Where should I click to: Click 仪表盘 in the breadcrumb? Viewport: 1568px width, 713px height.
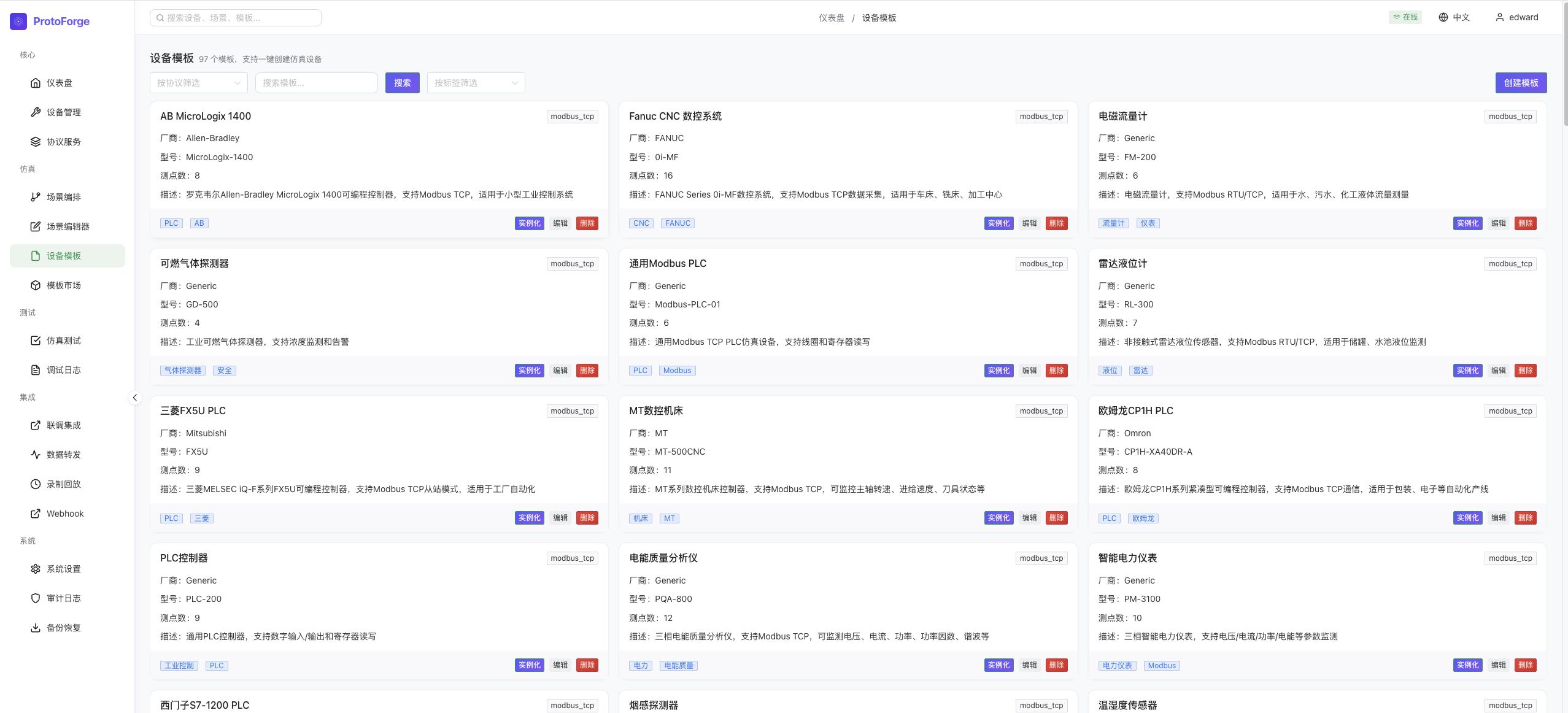pos(832,18)
